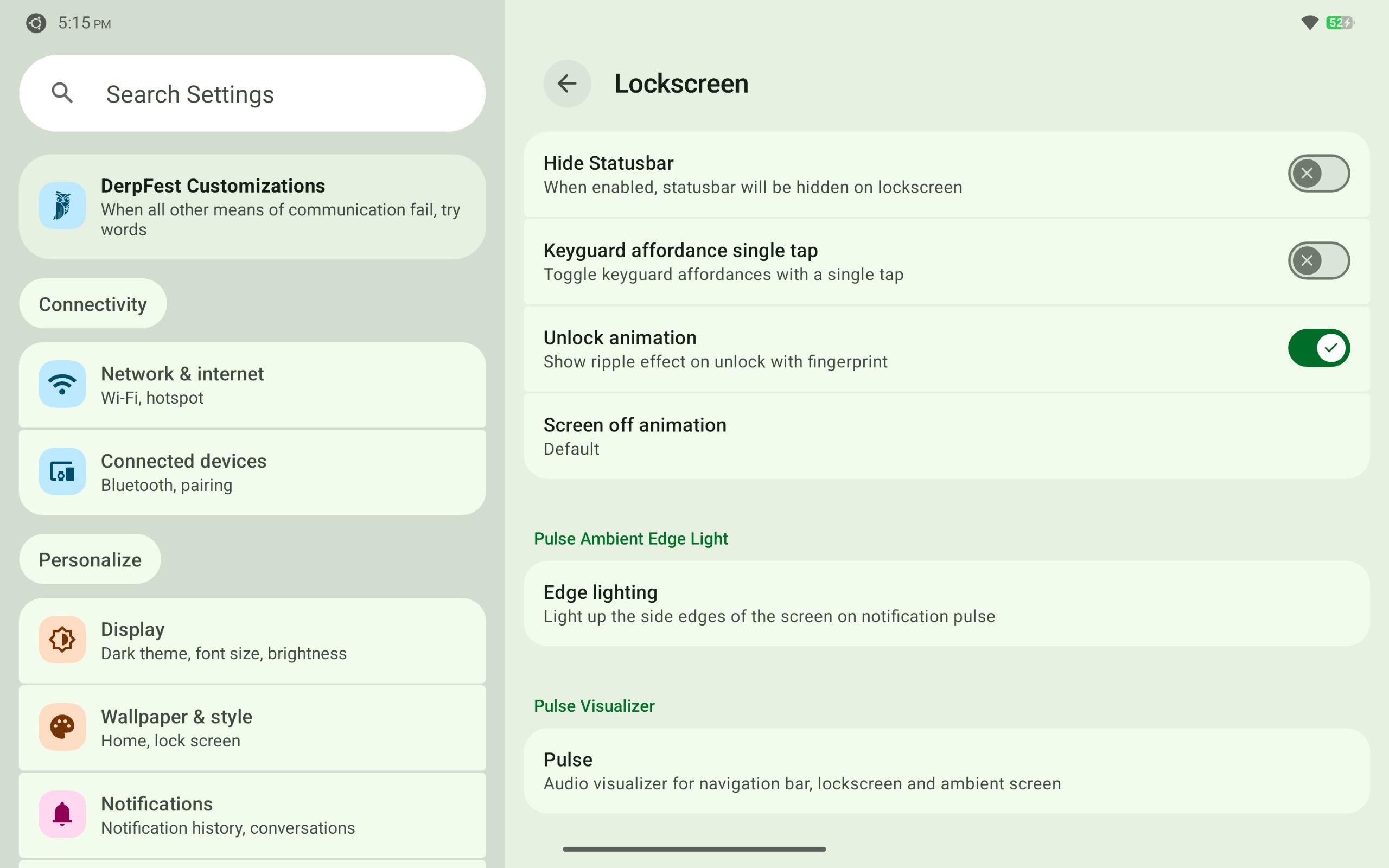Open Screen off animation options

tap(946, 436)
